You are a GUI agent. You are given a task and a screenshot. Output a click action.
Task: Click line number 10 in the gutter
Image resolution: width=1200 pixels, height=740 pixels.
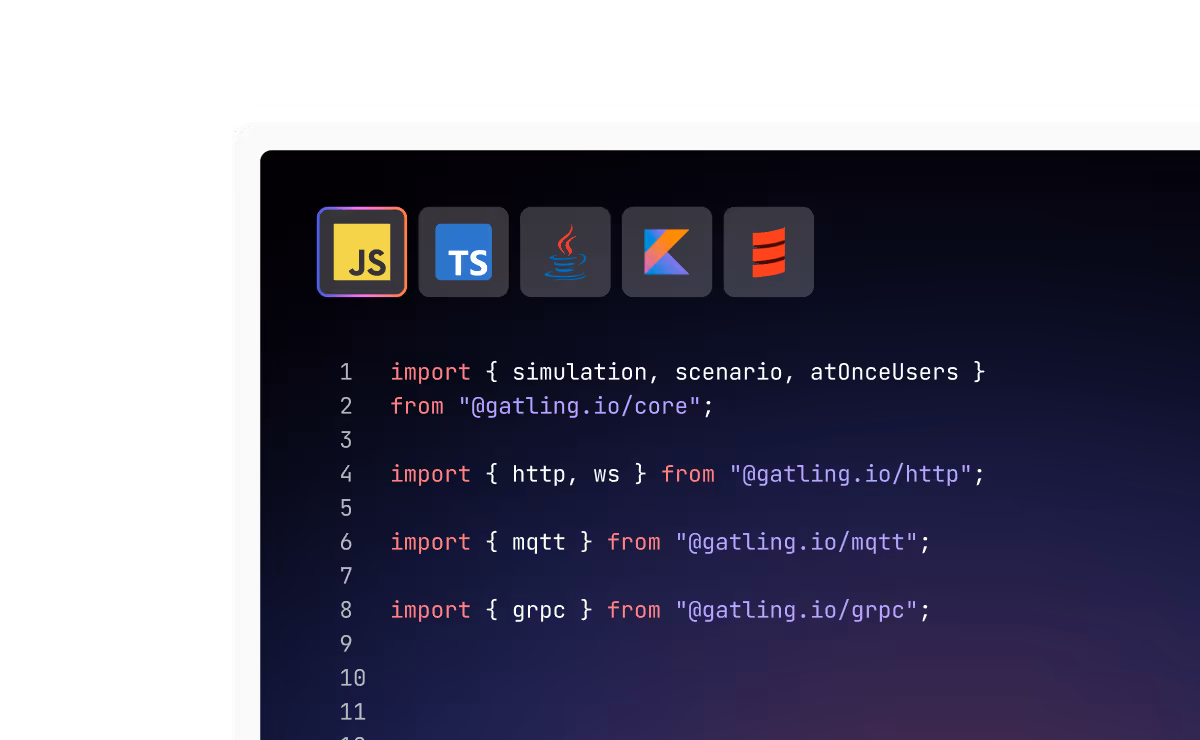click(353, 678)
